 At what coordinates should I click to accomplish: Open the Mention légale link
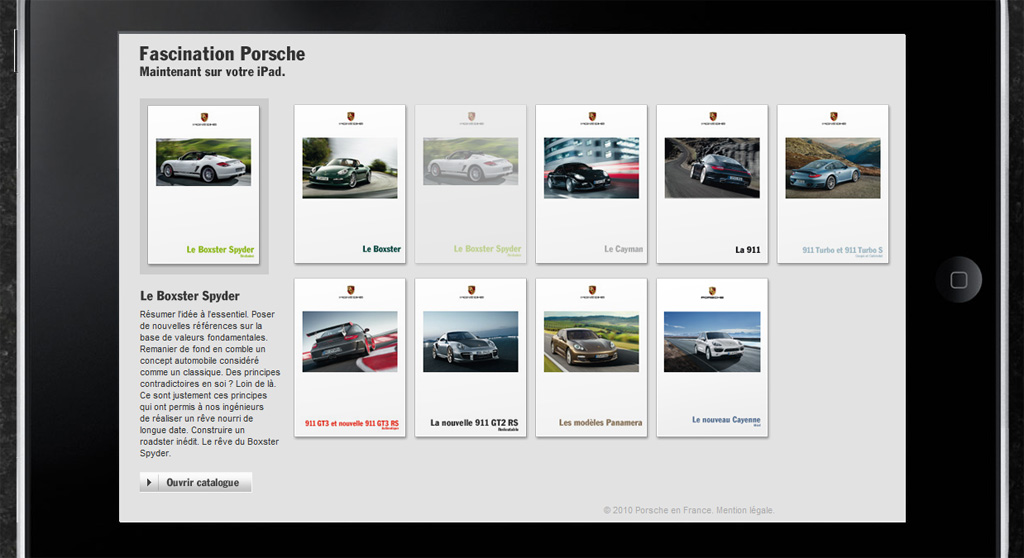coord(745,510)
